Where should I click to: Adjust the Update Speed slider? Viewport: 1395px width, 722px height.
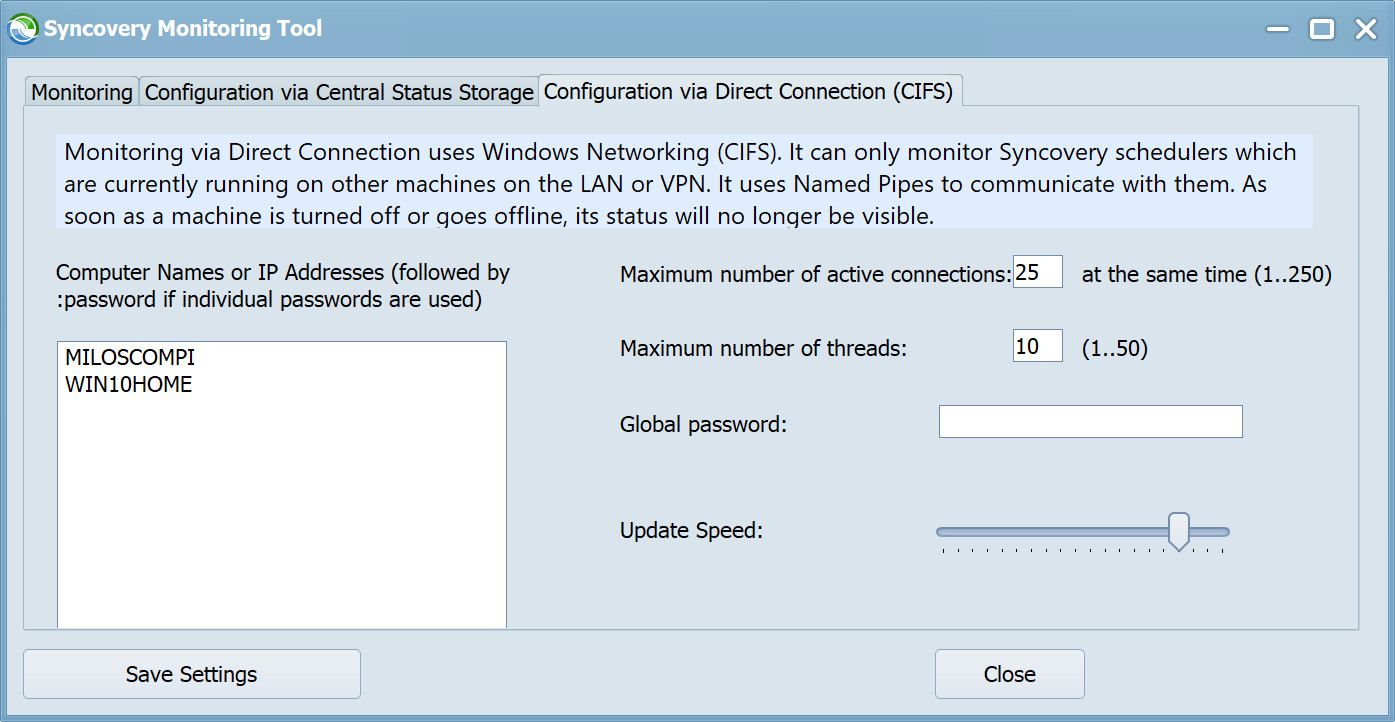(x=1179, y=531)
